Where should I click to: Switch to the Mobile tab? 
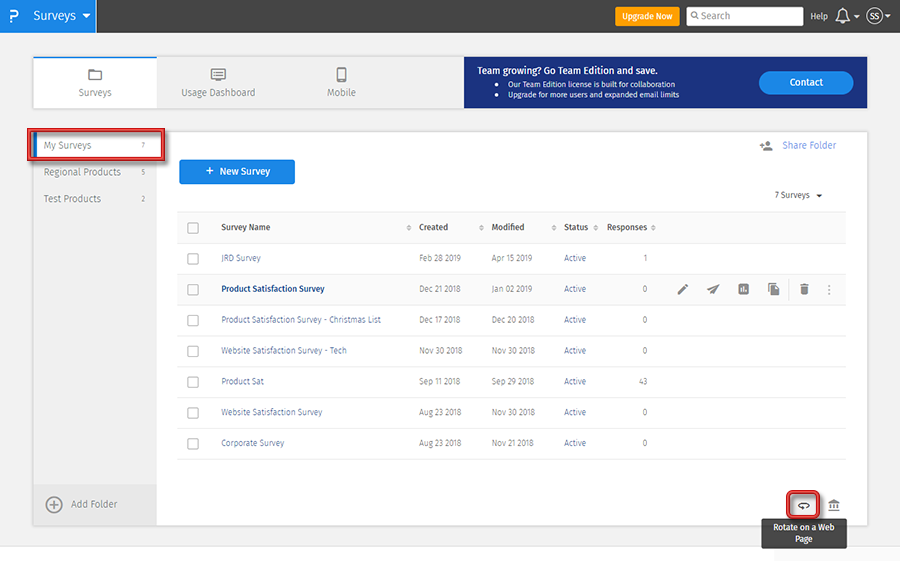point(341,82)
